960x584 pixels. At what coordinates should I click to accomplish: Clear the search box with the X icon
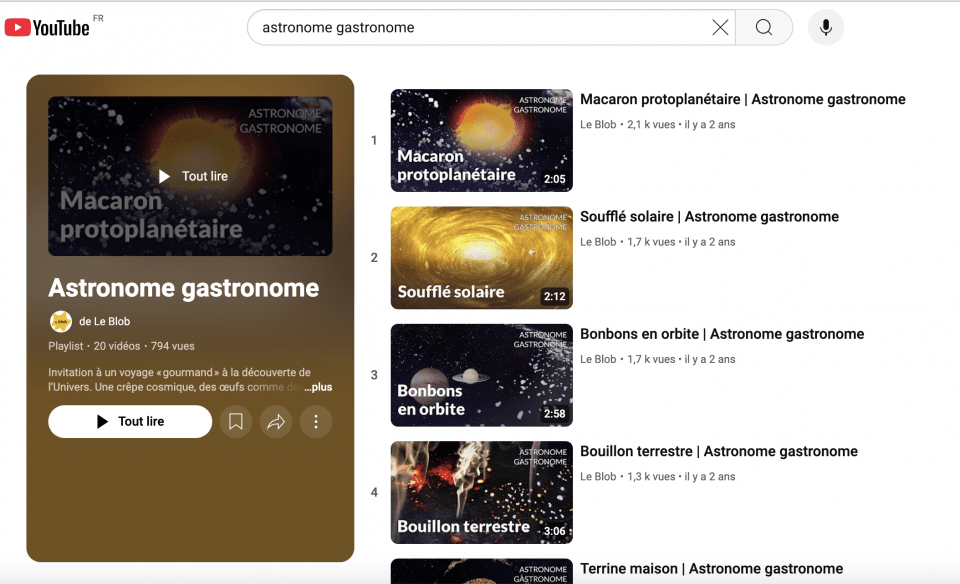pos(720,28)
